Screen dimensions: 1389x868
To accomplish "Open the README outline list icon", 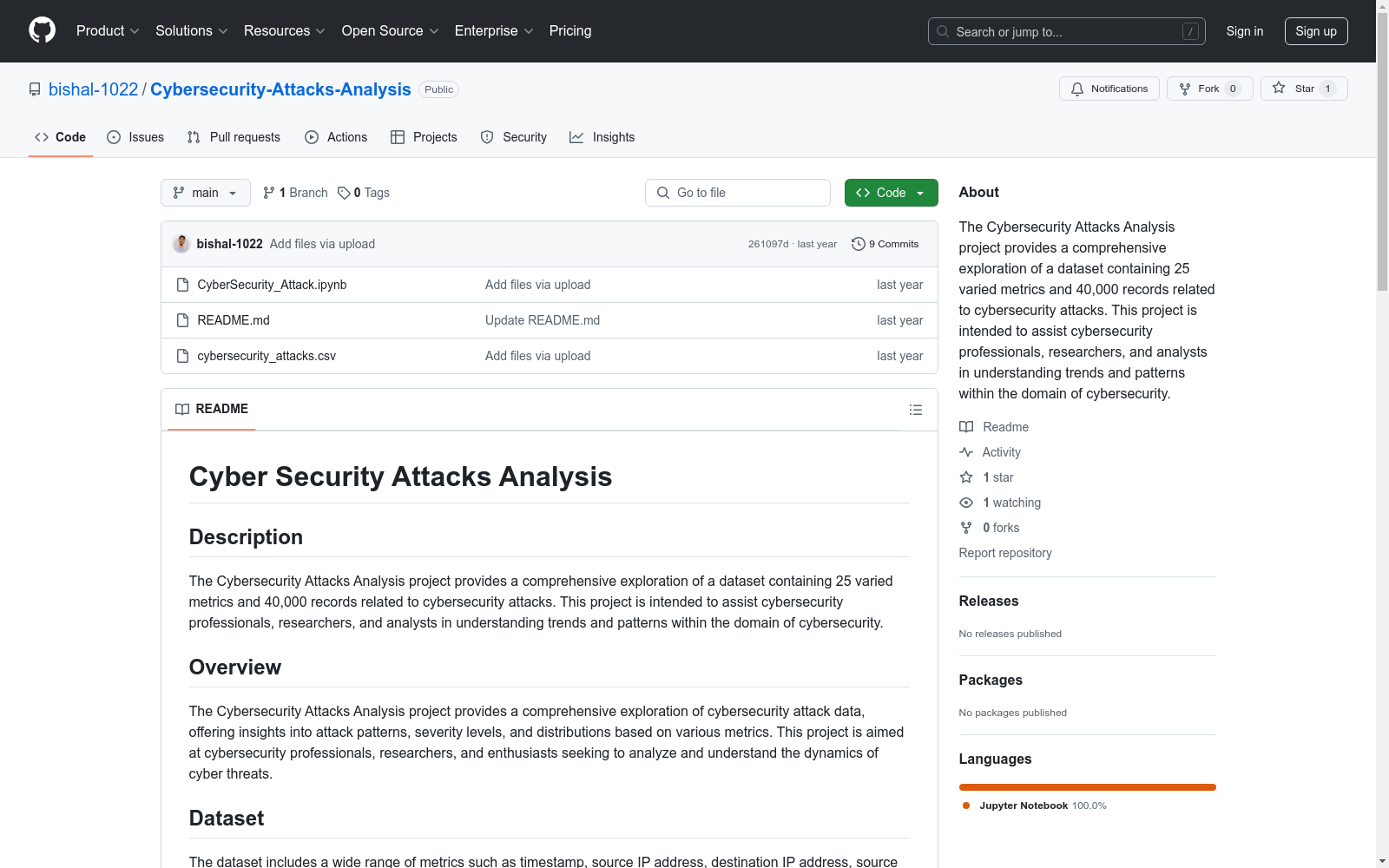I will tap(915, 410).
